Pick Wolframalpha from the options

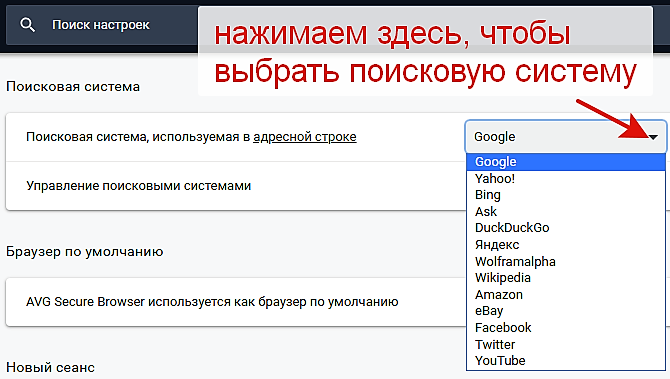(x=566, y=261)
